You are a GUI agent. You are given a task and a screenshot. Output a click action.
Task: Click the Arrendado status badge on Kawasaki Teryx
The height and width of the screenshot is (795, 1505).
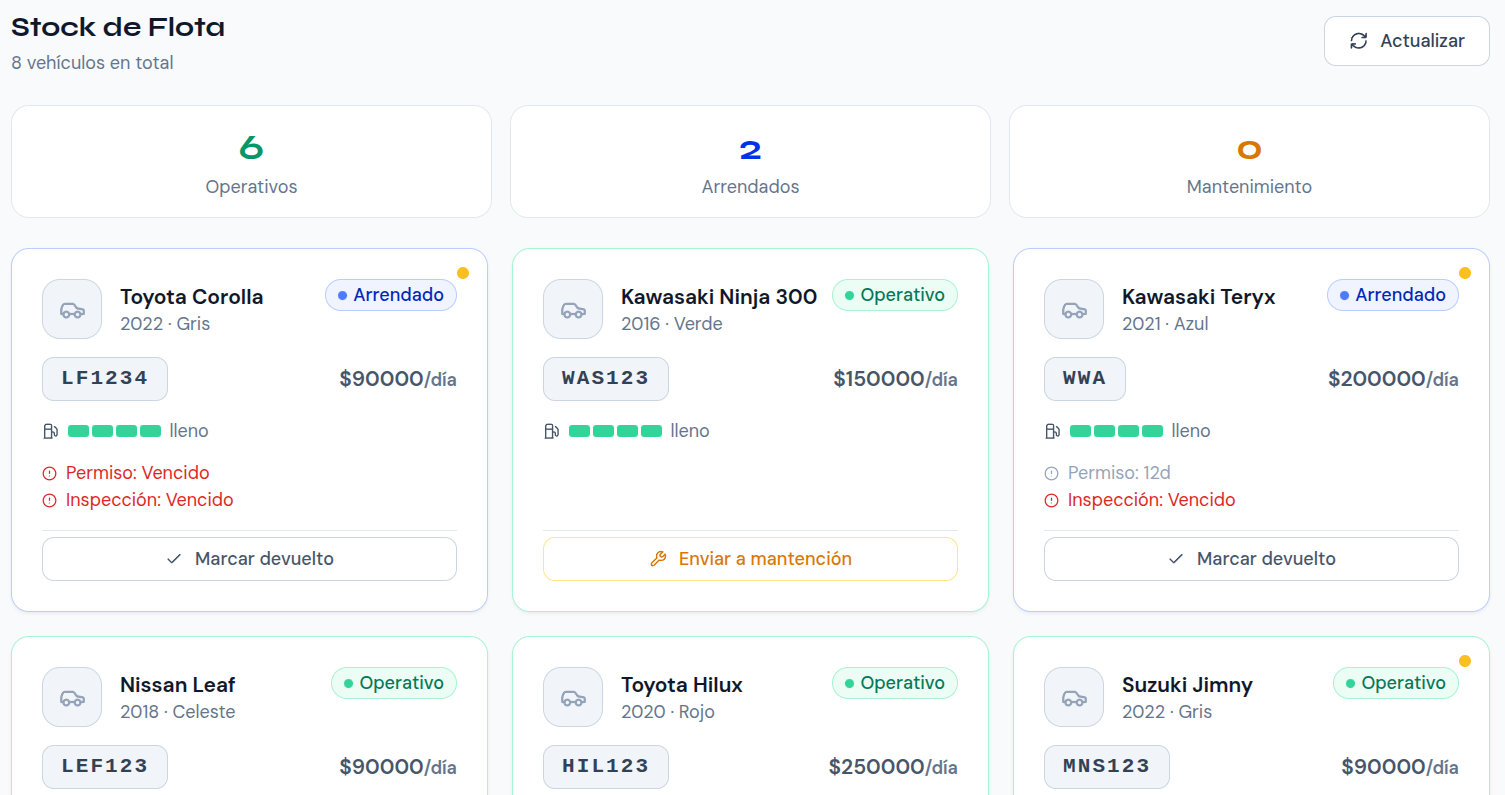point(1393,295)
